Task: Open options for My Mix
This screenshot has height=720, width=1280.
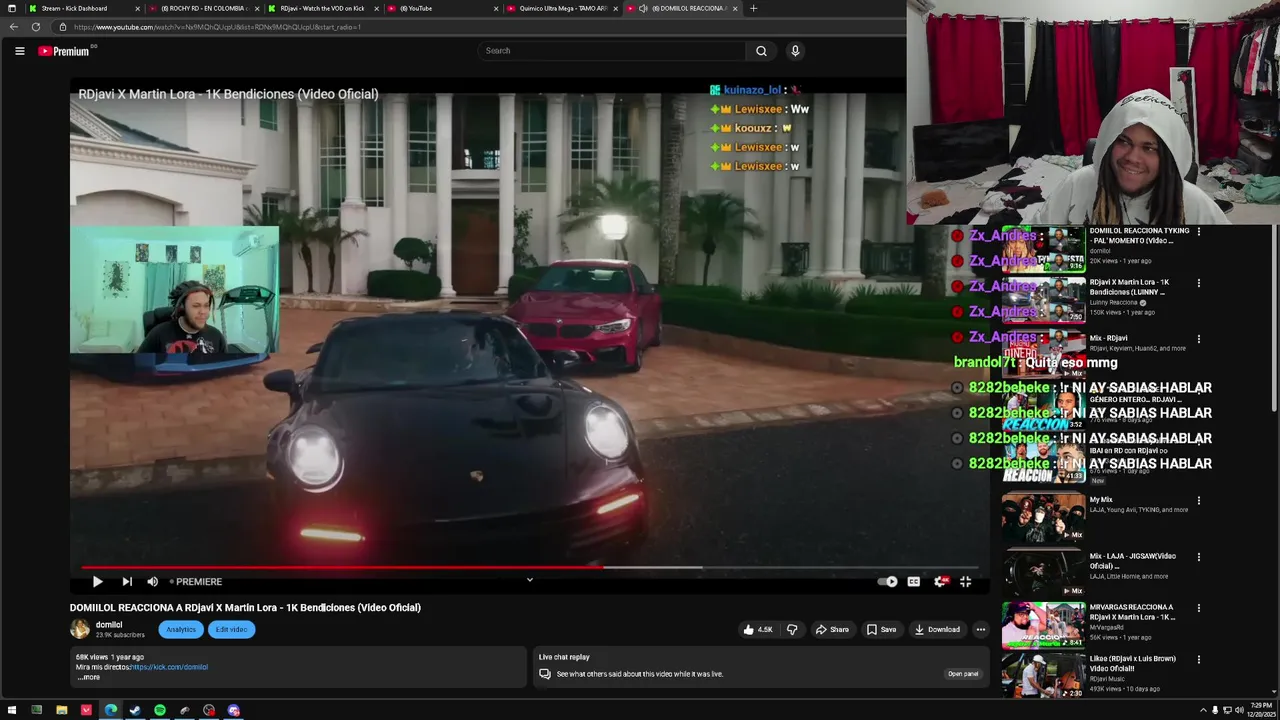Action: [1198, 500]
